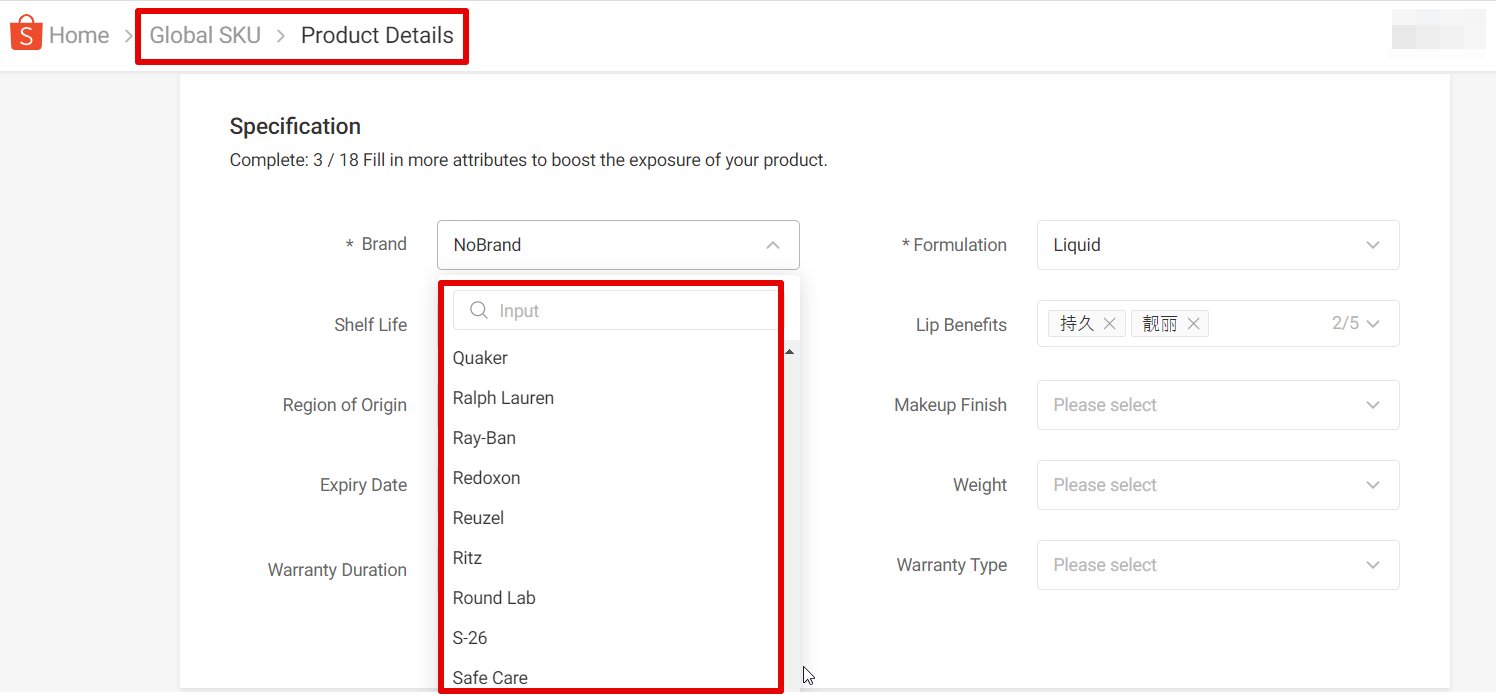Click the 2/5 counter in Lip Benefits
The height and width of the screenshot is (697, 1496).
(x=1345, y=324)
